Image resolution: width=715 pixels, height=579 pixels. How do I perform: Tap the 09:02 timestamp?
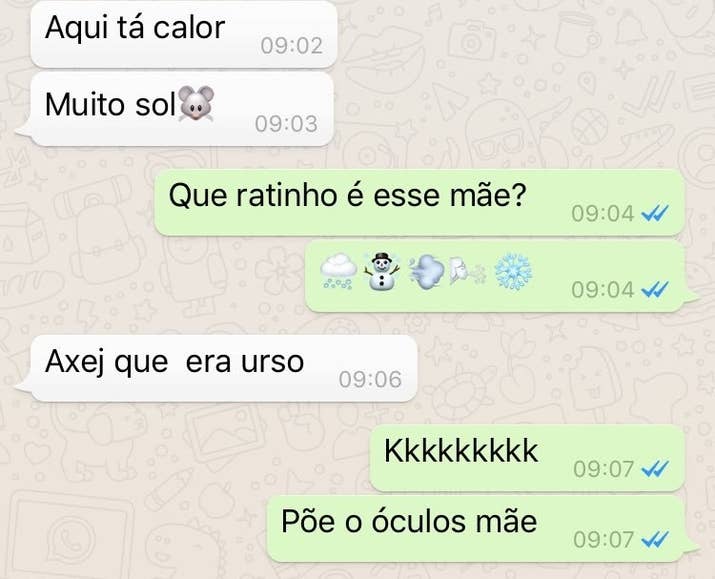click(x=292, y=46)
